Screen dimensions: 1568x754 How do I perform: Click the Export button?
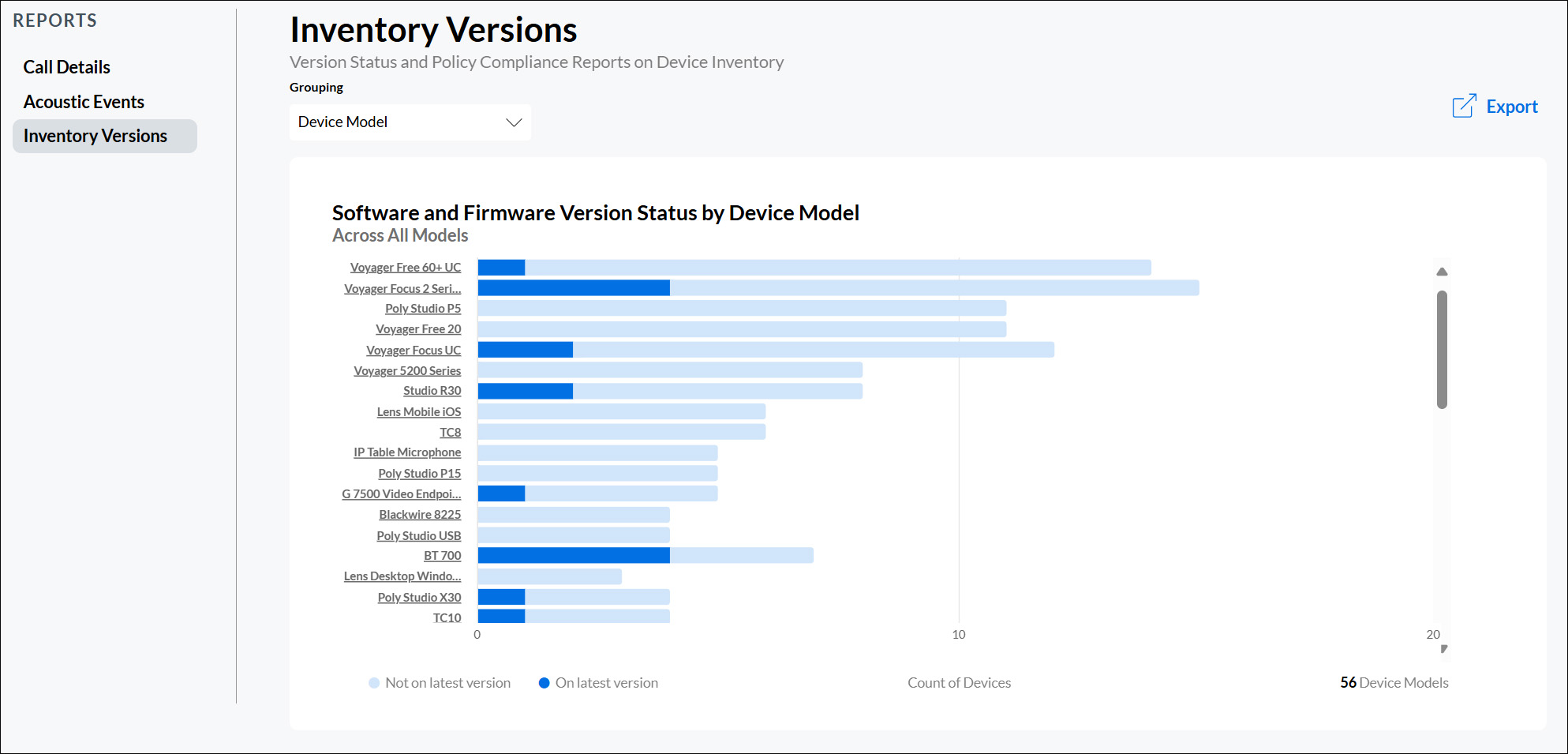pos(1512,106)
